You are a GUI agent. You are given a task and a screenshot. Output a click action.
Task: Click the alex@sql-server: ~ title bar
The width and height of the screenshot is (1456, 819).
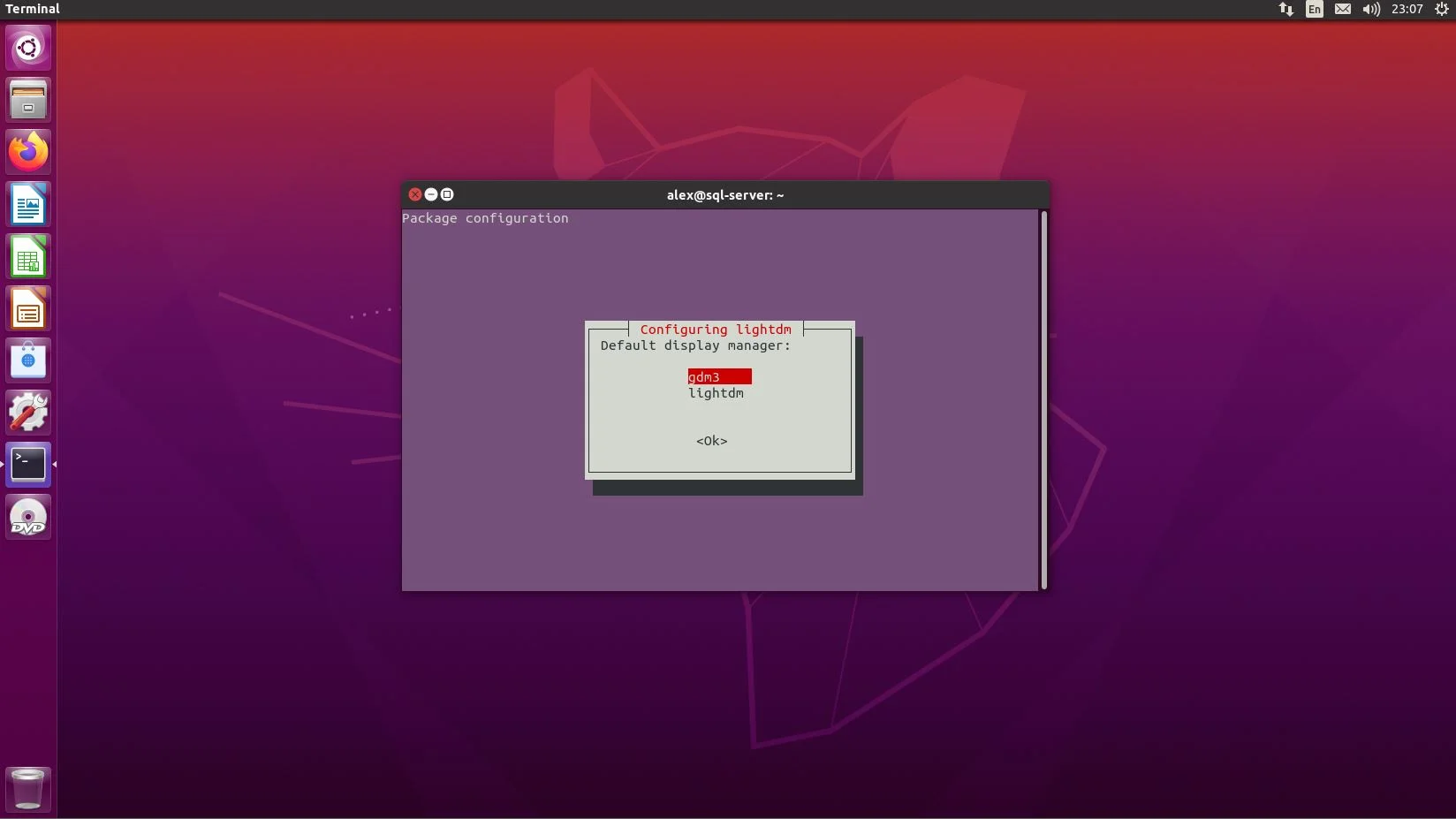[725, 195]
